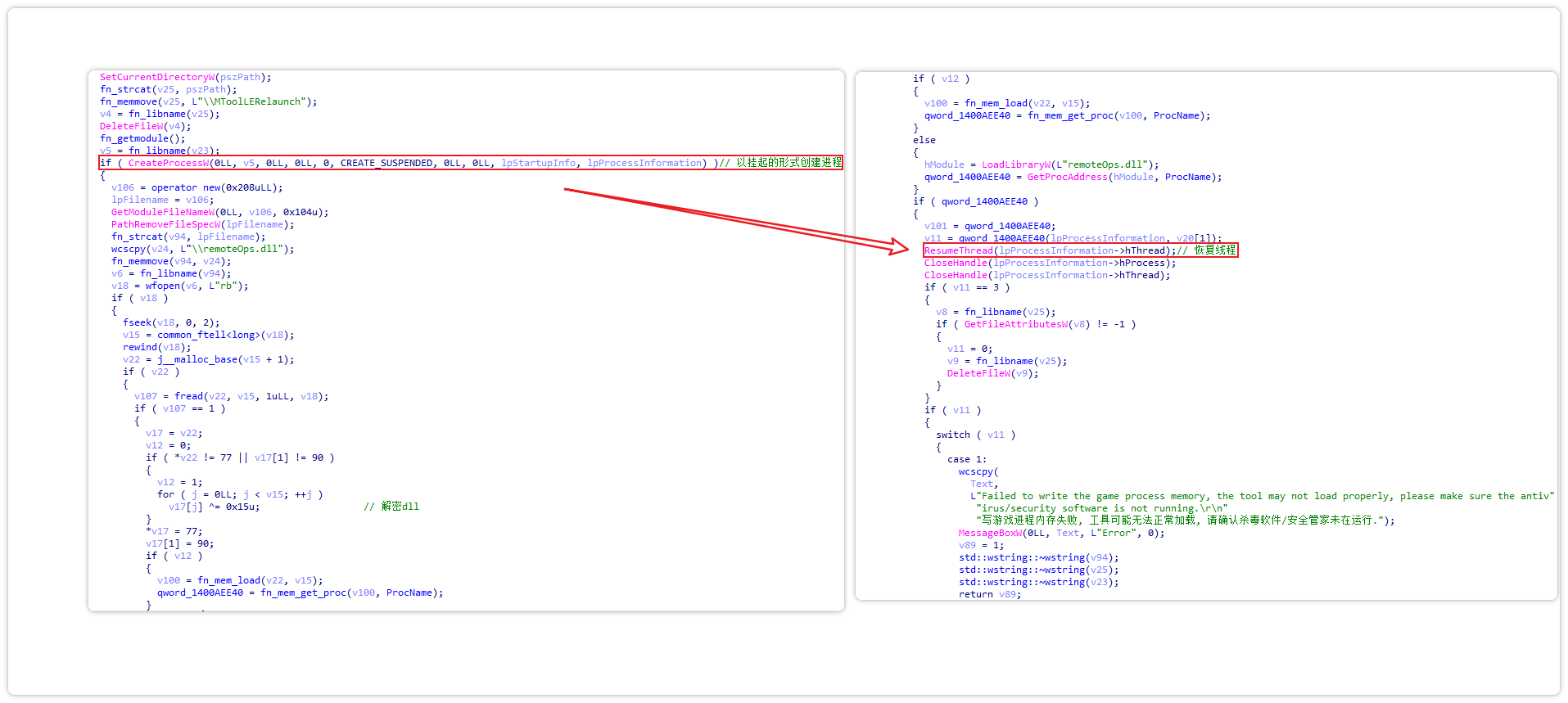1568x703 pixels.
Task: Click the ~wstring(v25) destructor line
Action: coord(1038,570)
